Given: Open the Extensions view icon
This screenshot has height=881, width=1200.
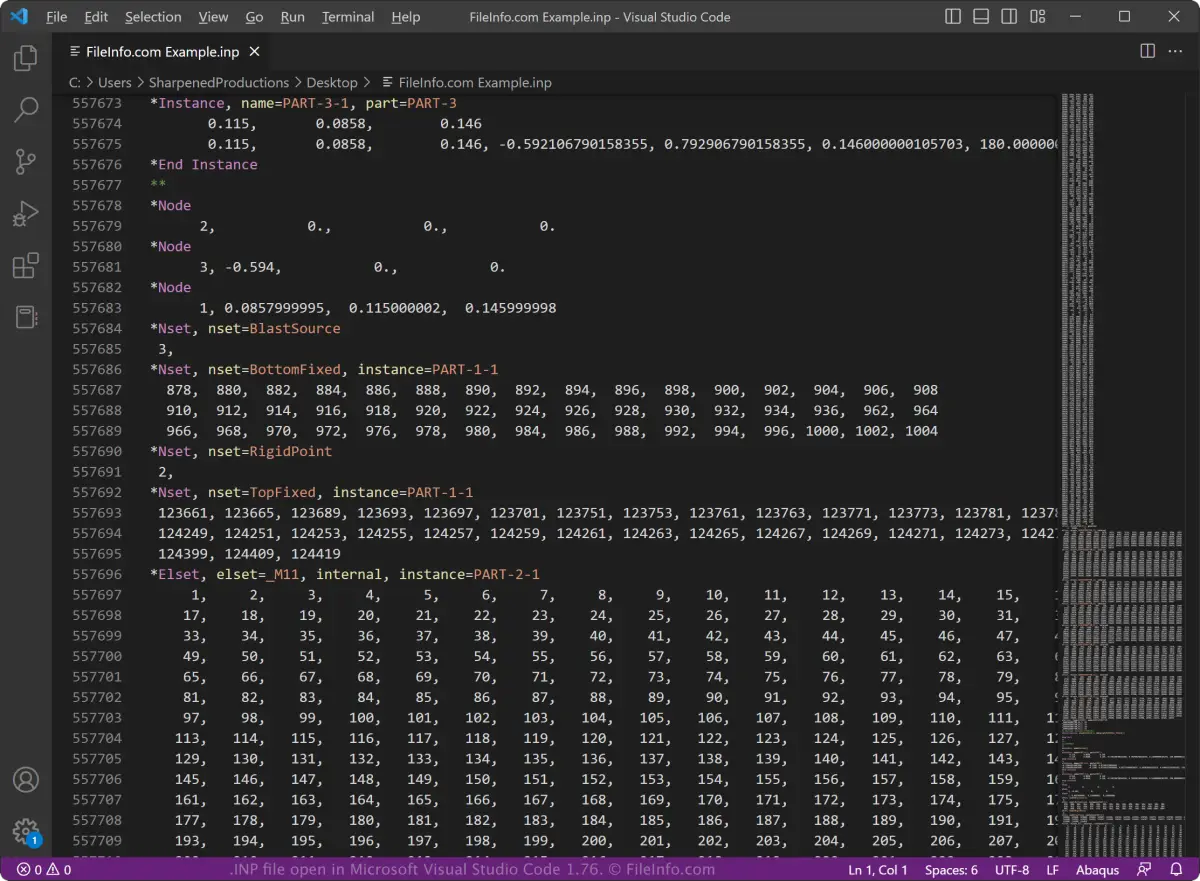Looking at the screenshot, I should 26,266.
